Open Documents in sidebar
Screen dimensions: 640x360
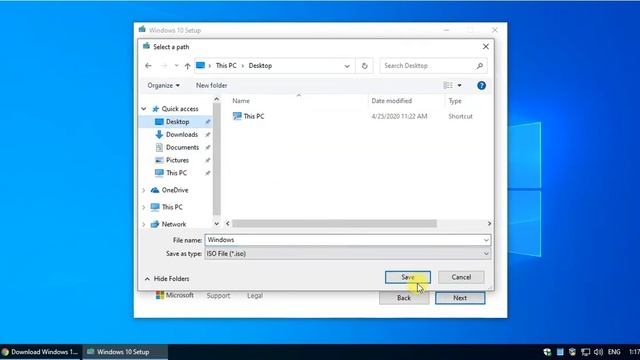[x=182, y=147]
